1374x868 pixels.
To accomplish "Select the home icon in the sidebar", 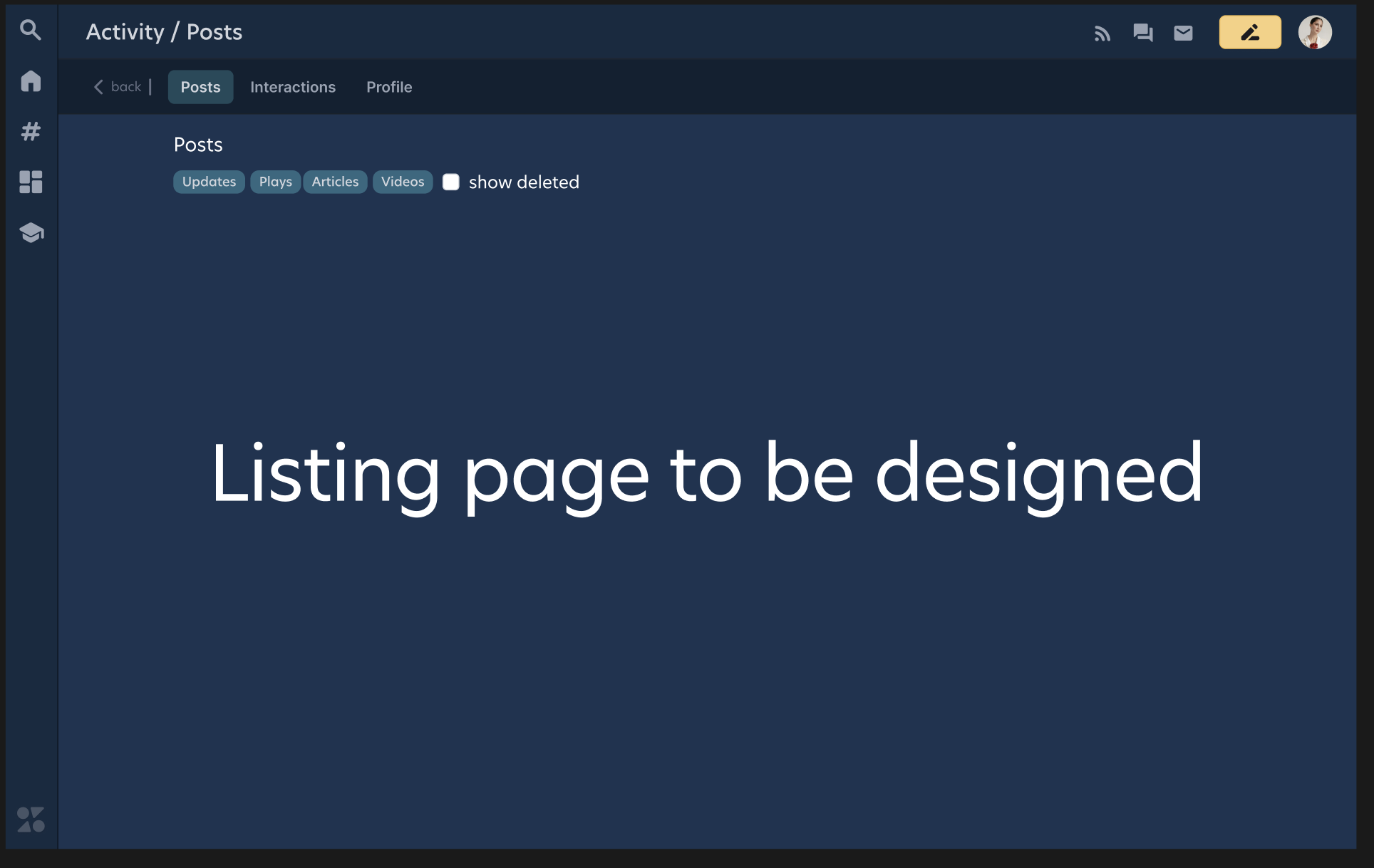I will coord(30,81).
